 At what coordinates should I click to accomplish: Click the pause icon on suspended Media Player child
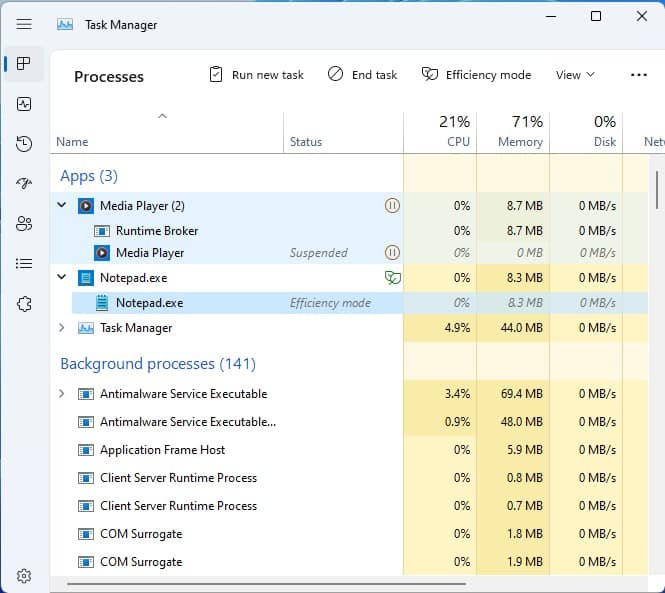[392, 253]
